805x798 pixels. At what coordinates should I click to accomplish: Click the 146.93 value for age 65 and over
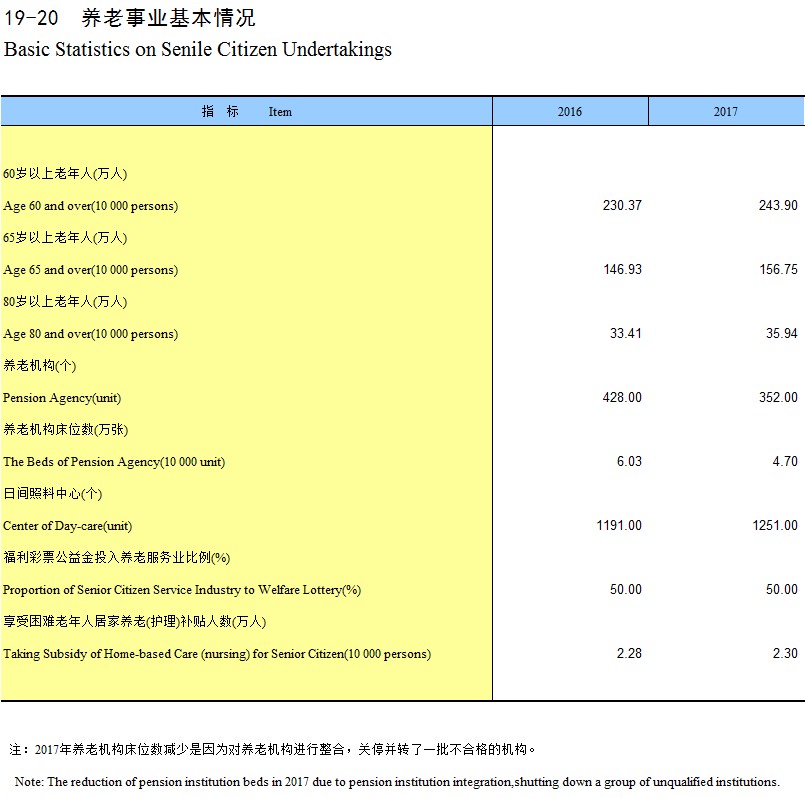(622, 270)
